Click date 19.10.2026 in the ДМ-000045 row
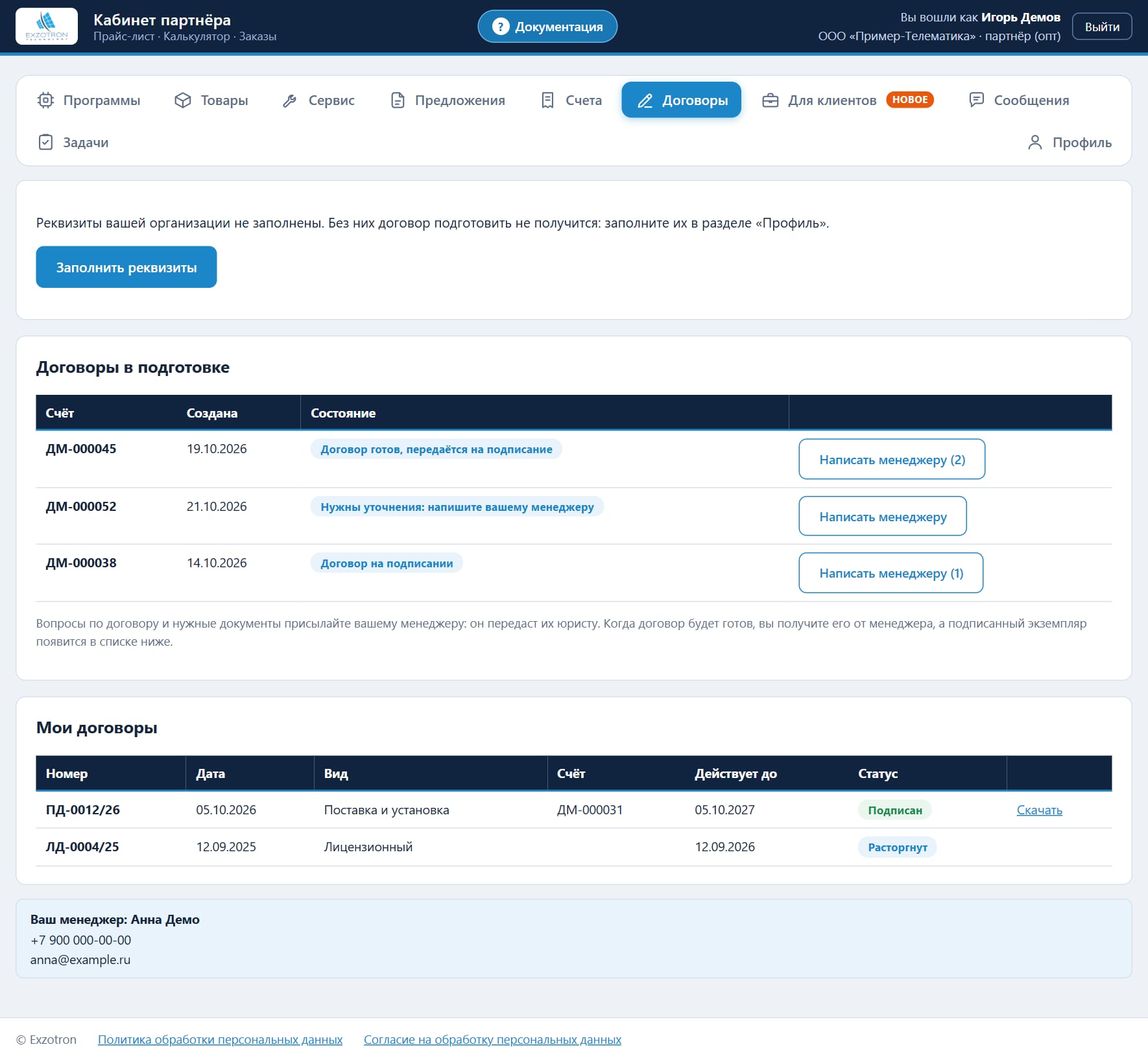The height and width of the screenshot is (1060, 1148). tap(217, 449)
